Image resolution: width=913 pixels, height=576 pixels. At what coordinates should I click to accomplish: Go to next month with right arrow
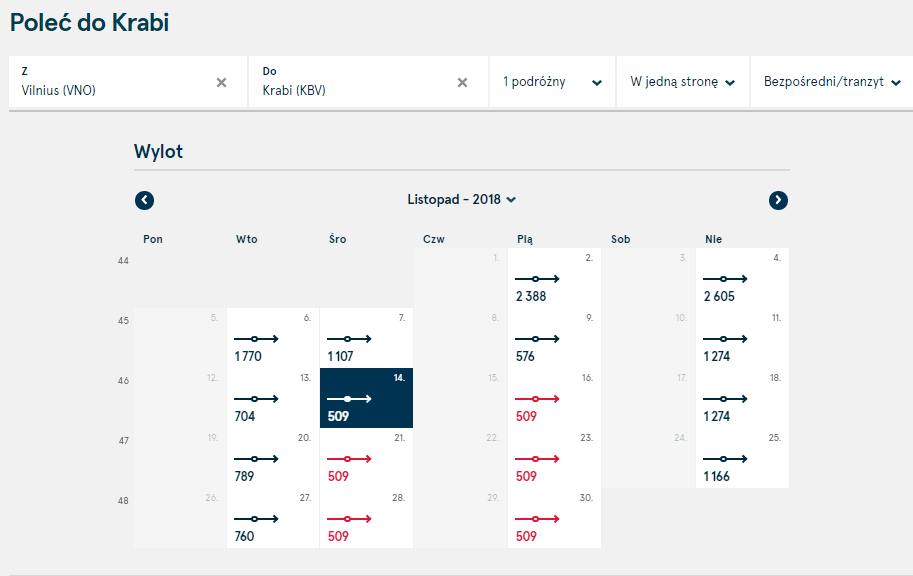coord(778,200)
